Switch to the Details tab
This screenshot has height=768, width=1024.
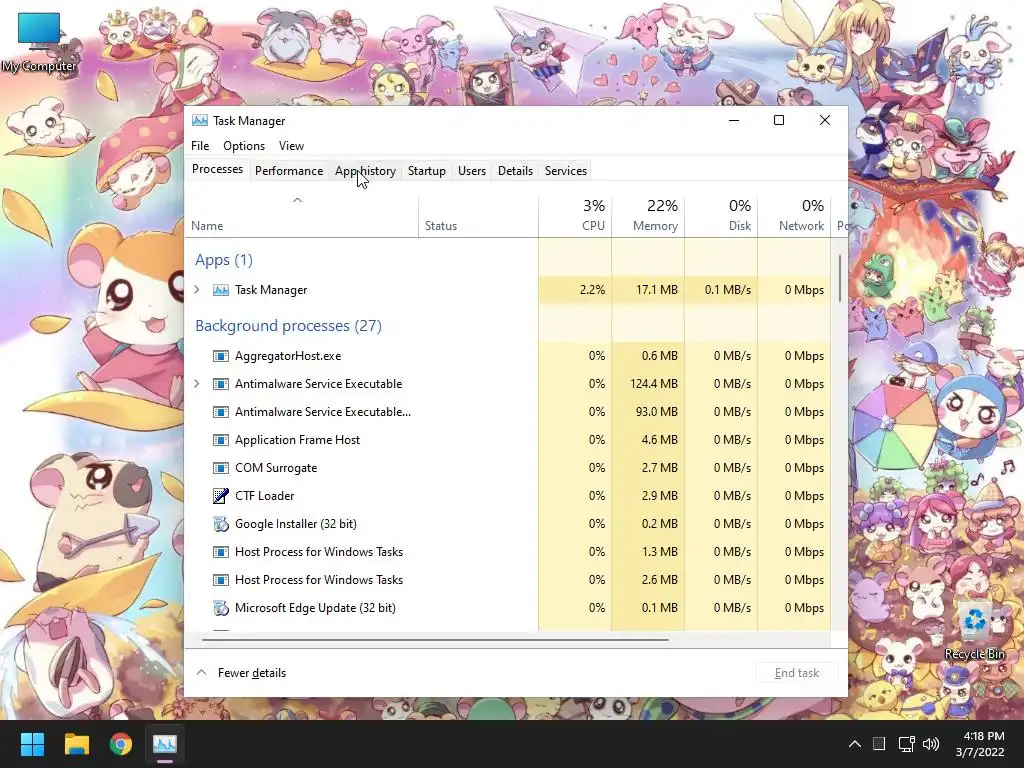click(515, 170)
